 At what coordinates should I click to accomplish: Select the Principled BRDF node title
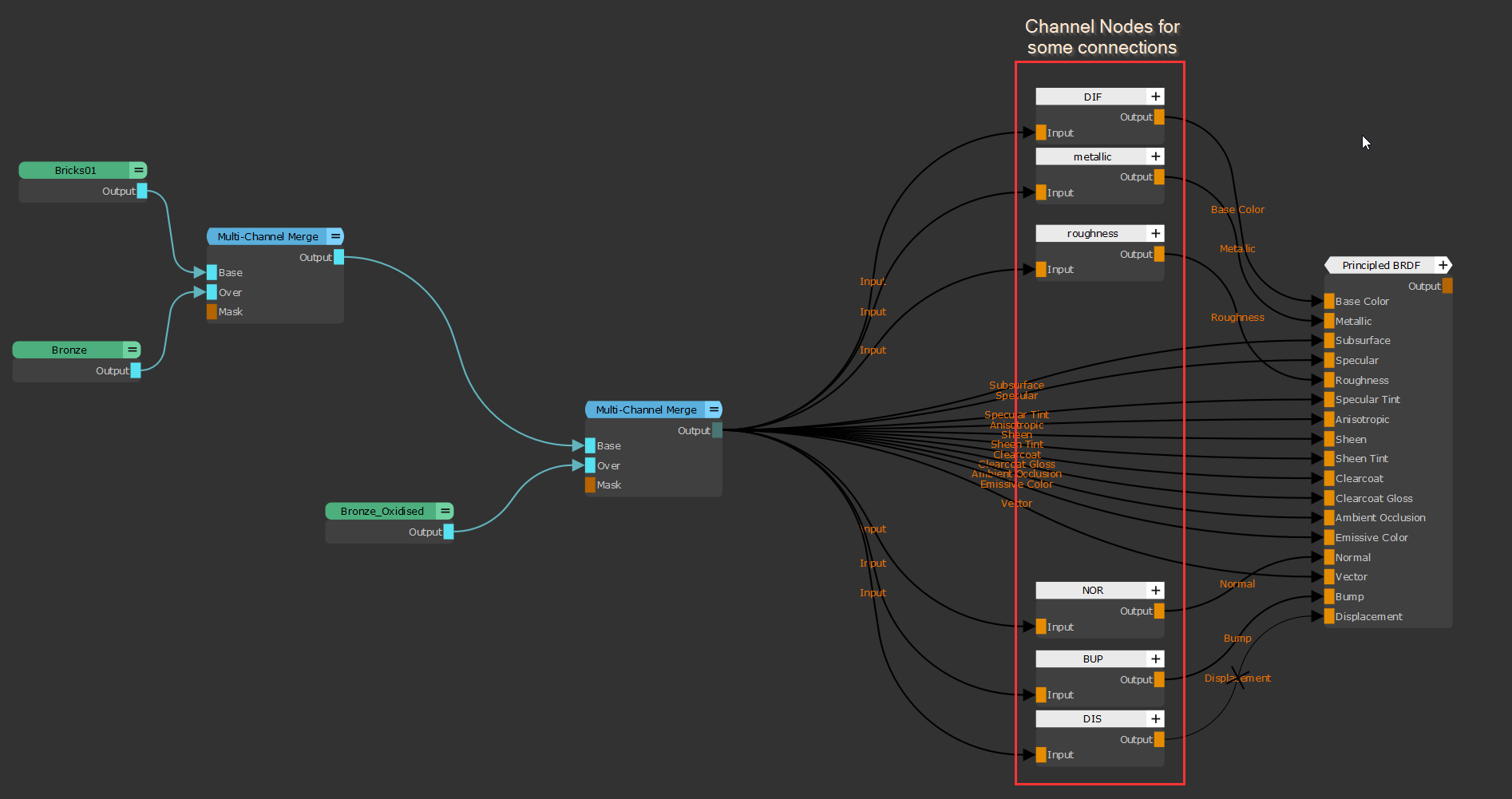[x=1380, y=265]
